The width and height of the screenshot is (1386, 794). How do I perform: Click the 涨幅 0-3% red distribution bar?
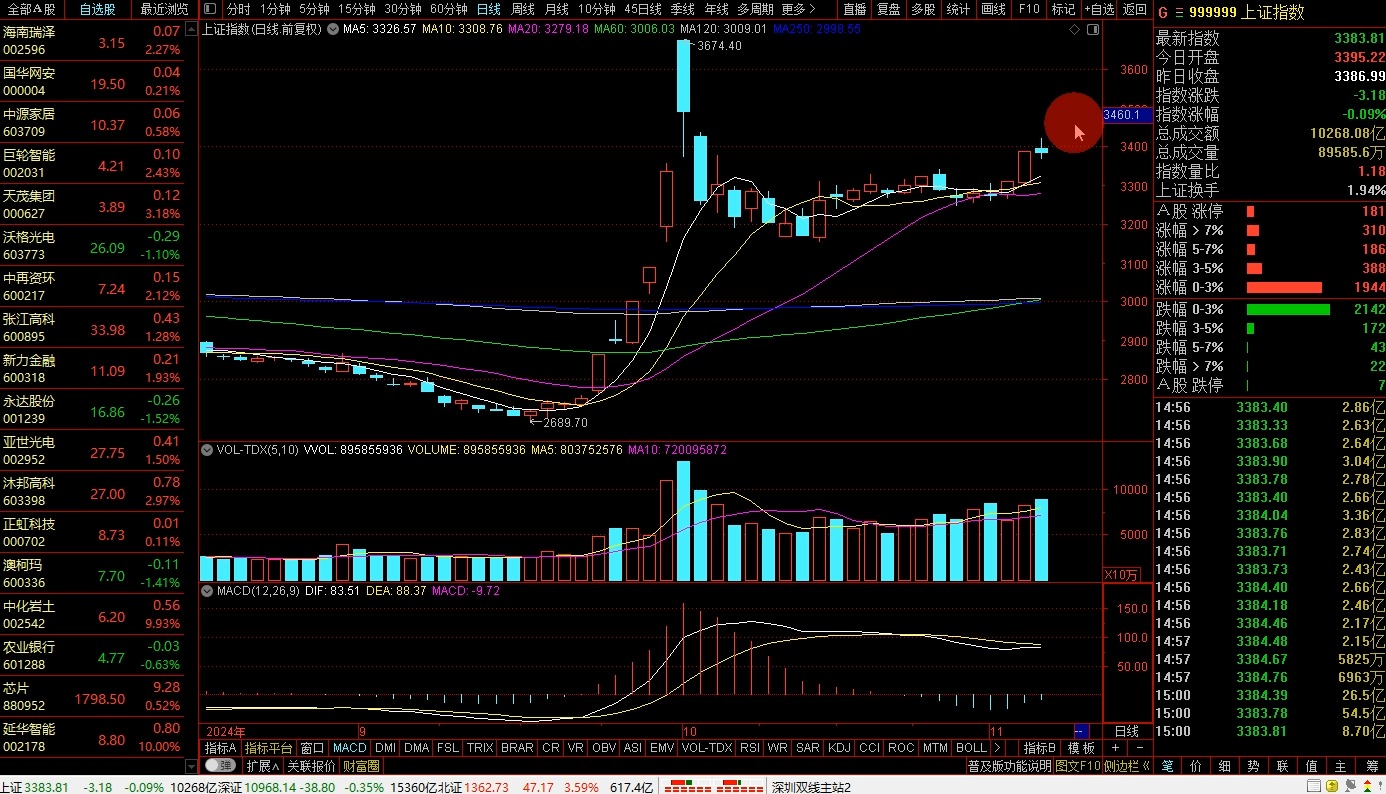pyautogui.click(x=1284, y=288)
